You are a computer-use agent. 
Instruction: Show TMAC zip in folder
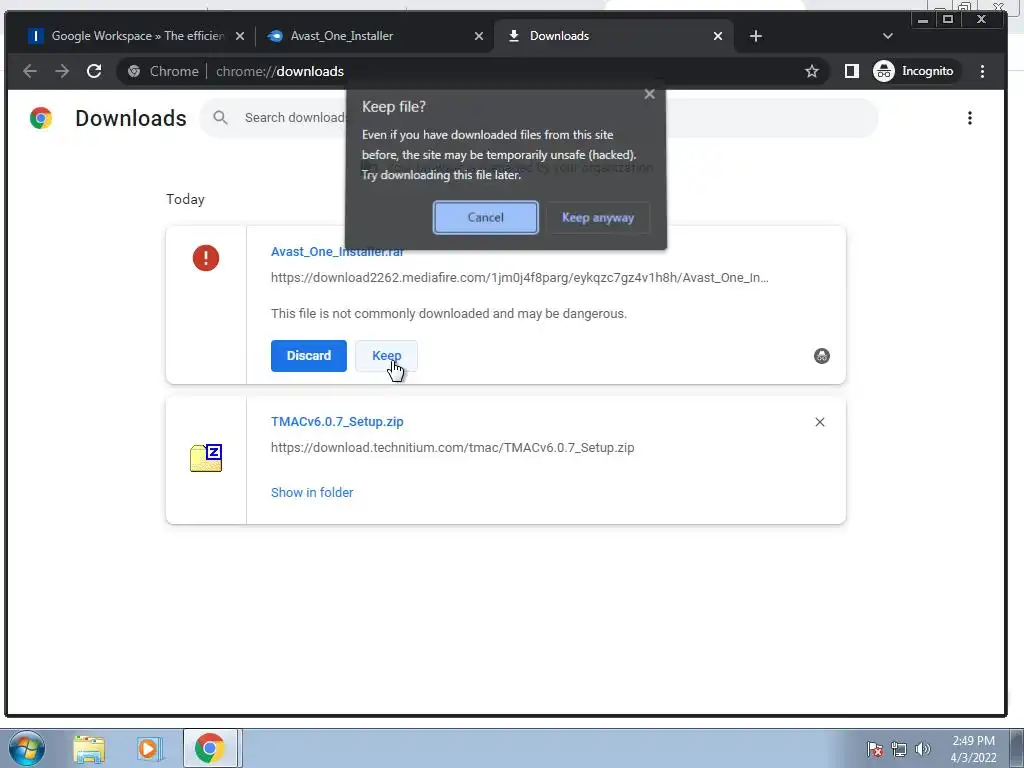click(312, 492)
